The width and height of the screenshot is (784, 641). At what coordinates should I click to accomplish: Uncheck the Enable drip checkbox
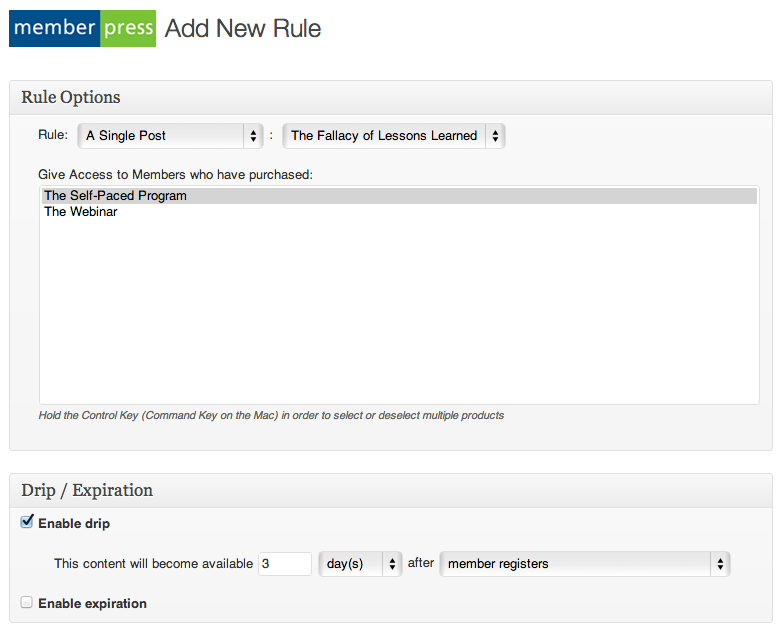27,522
